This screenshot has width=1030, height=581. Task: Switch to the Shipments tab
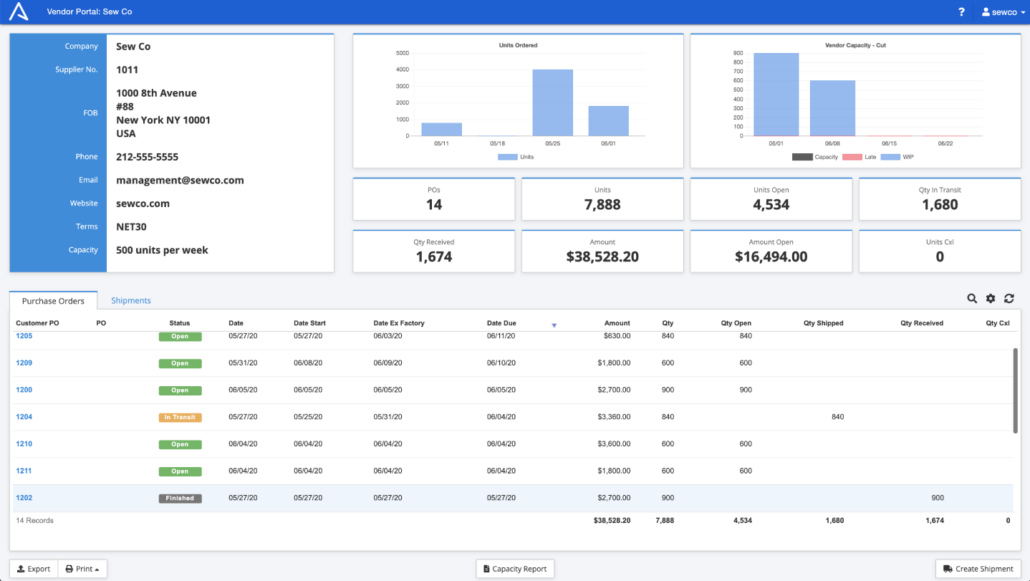click(131, 300)
